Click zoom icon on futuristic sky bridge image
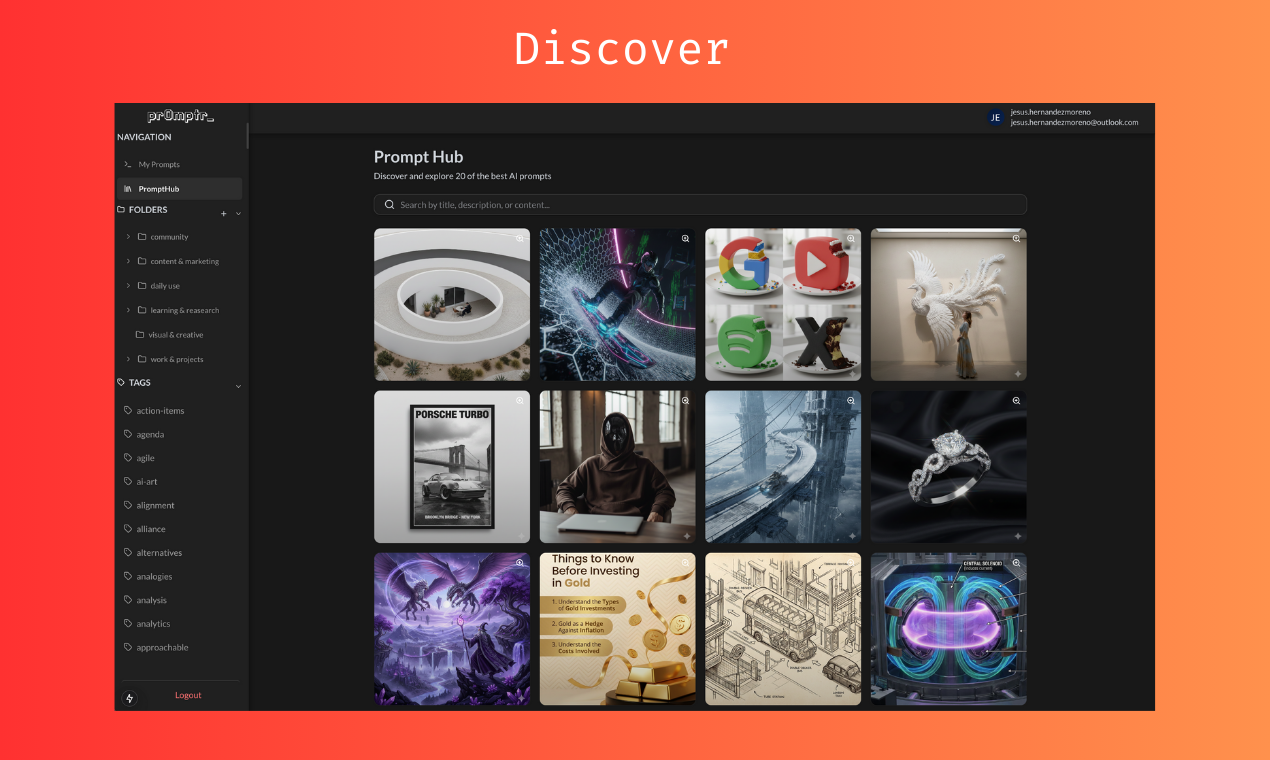This screenshot has height=760, width=1270. (x=851, y=401)
